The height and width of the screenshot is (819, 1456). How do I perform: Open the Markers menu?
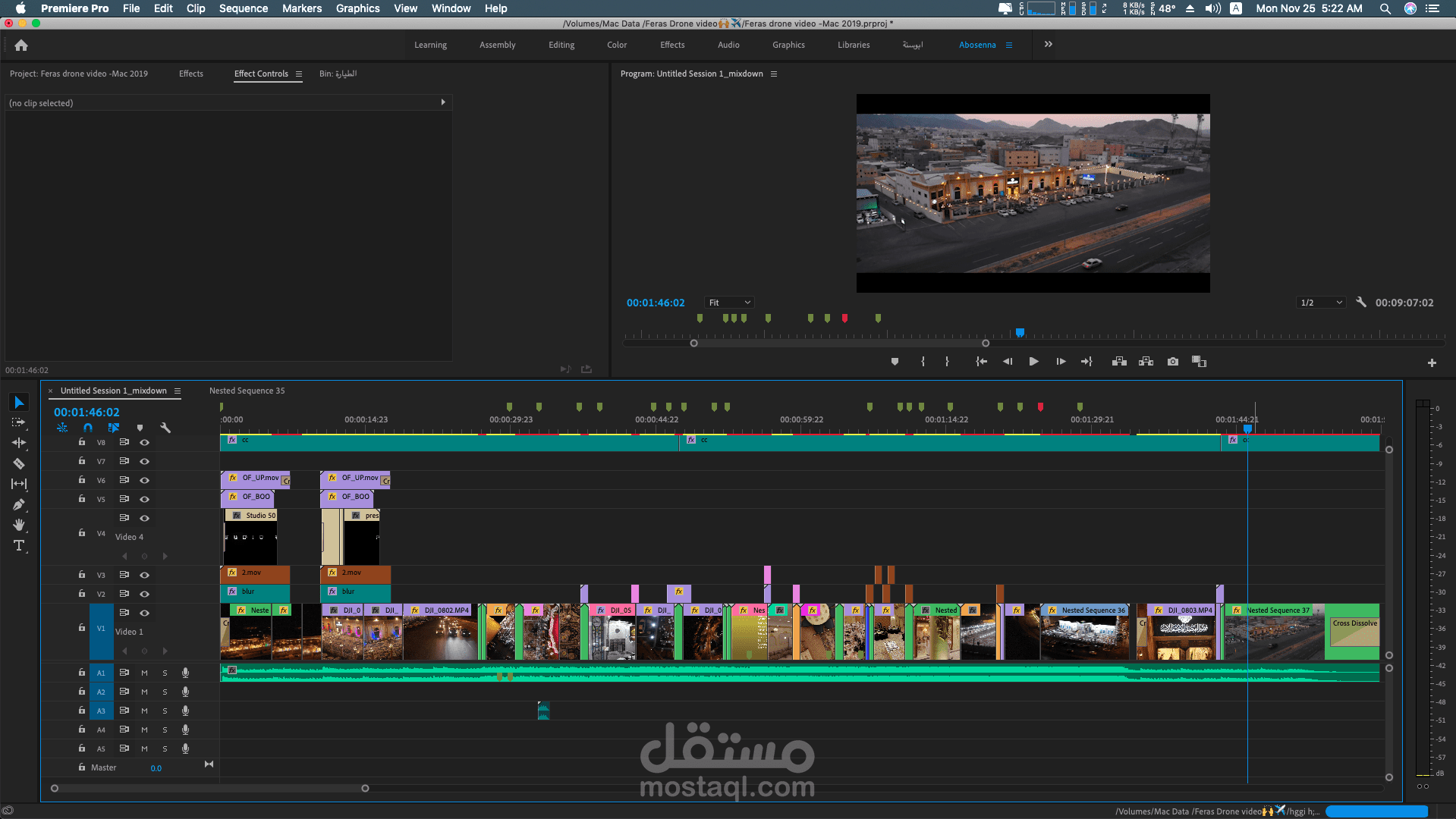(302, 8)
